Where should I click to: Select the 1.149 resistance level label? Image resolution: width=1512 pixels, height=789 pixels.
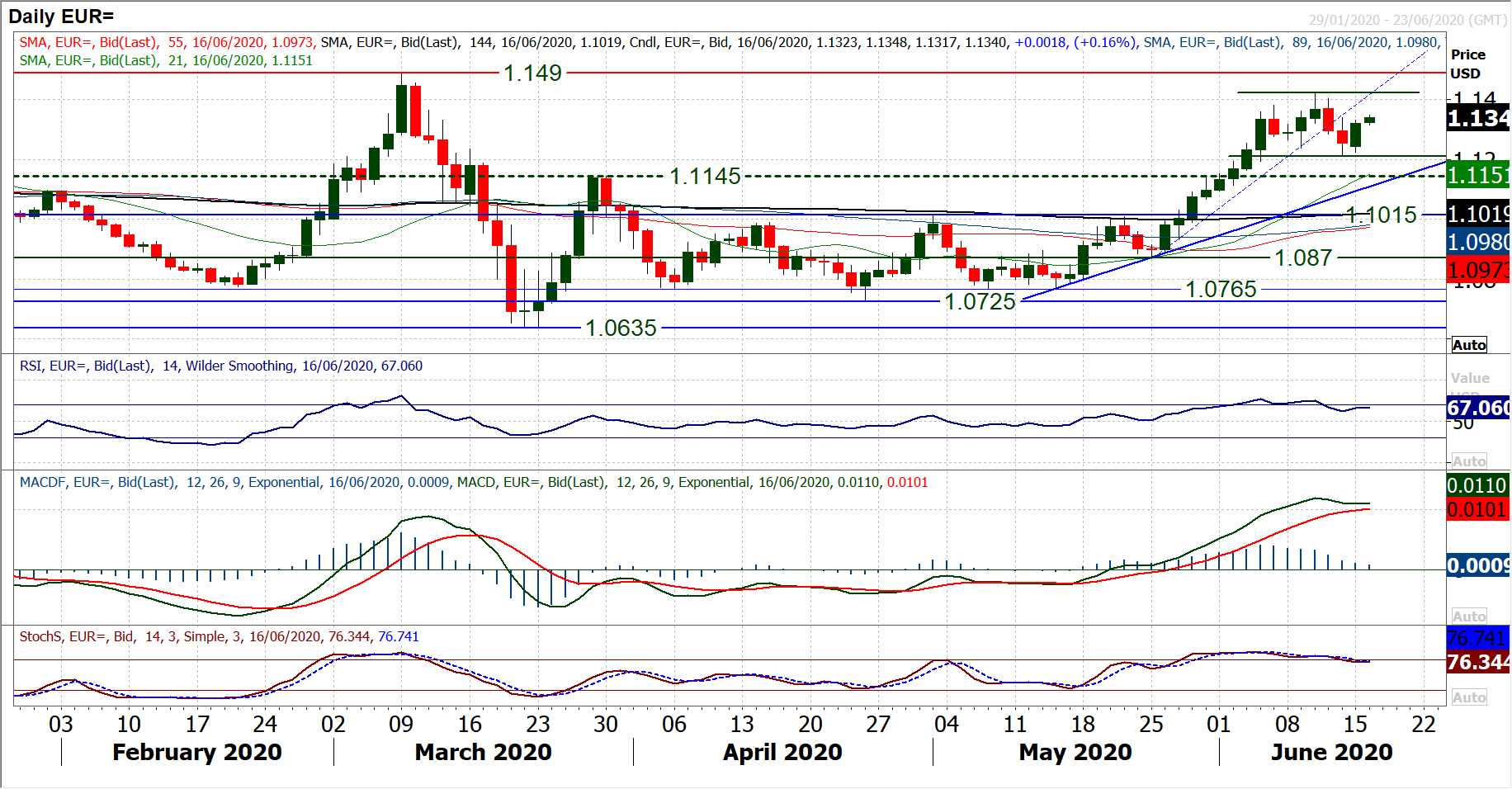(x=532, y=73)
